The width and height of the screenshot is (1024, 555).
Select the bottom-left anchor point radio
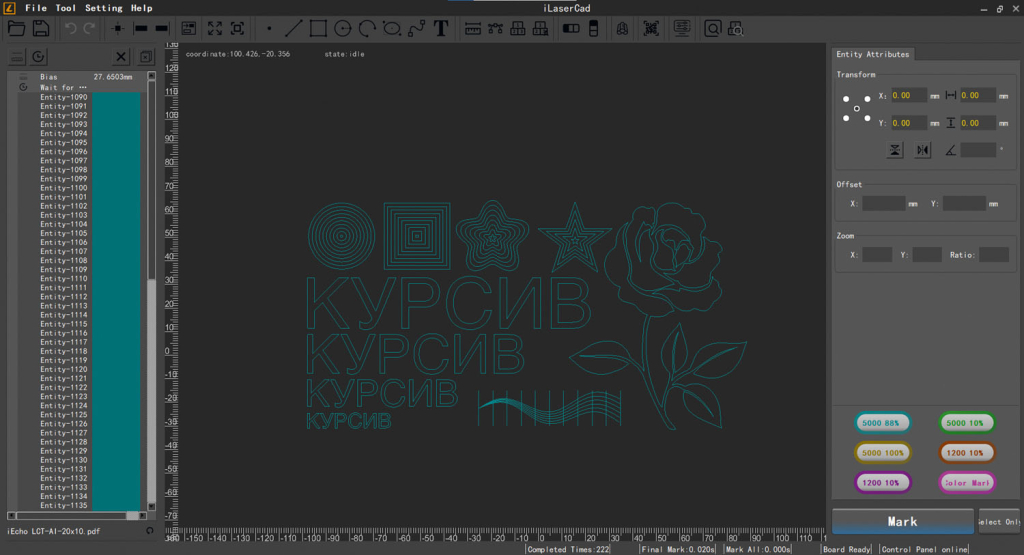point(846,118)
